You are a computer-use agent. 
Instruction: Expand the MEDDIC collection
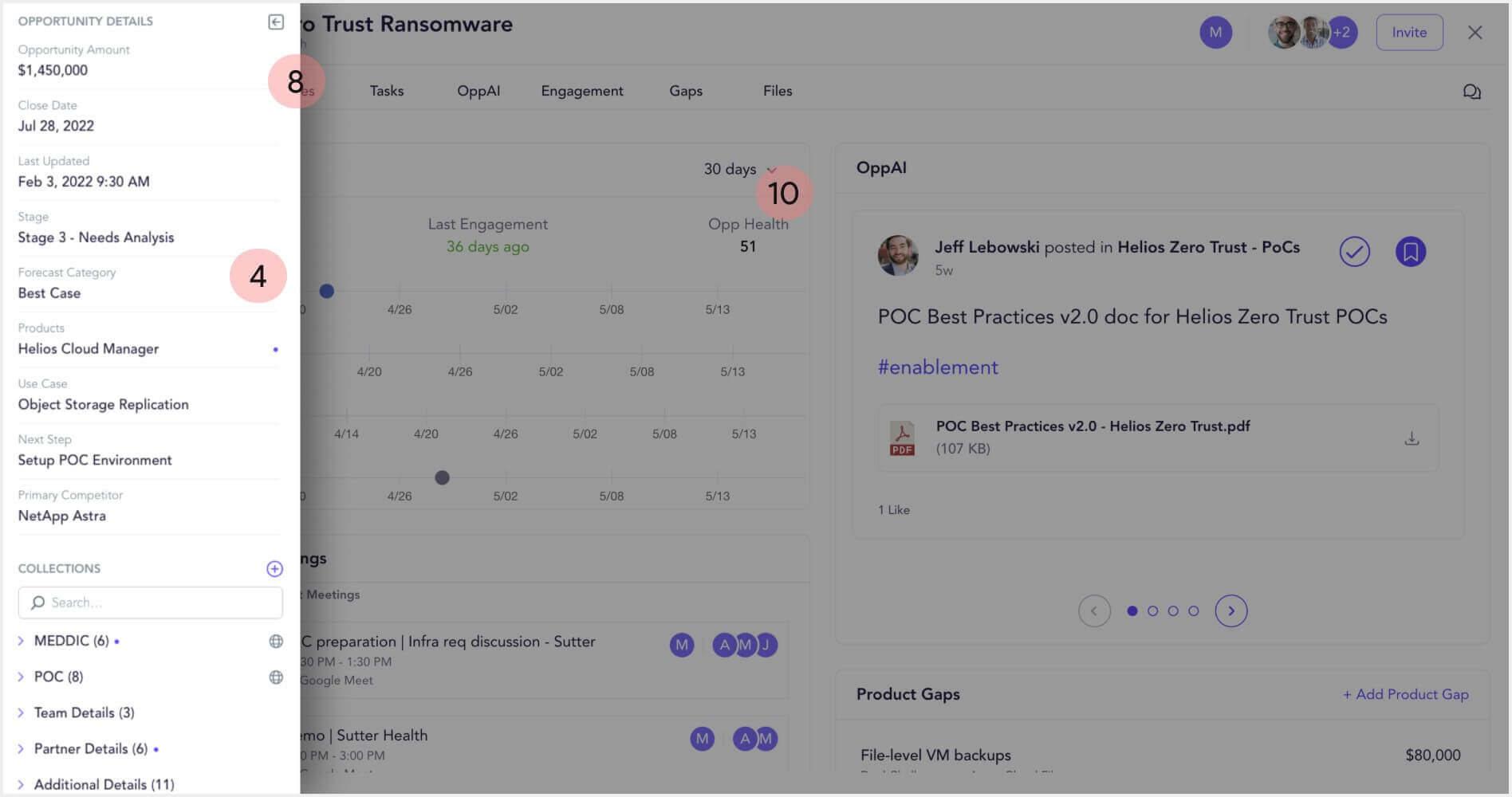click(x=21, y=641)
